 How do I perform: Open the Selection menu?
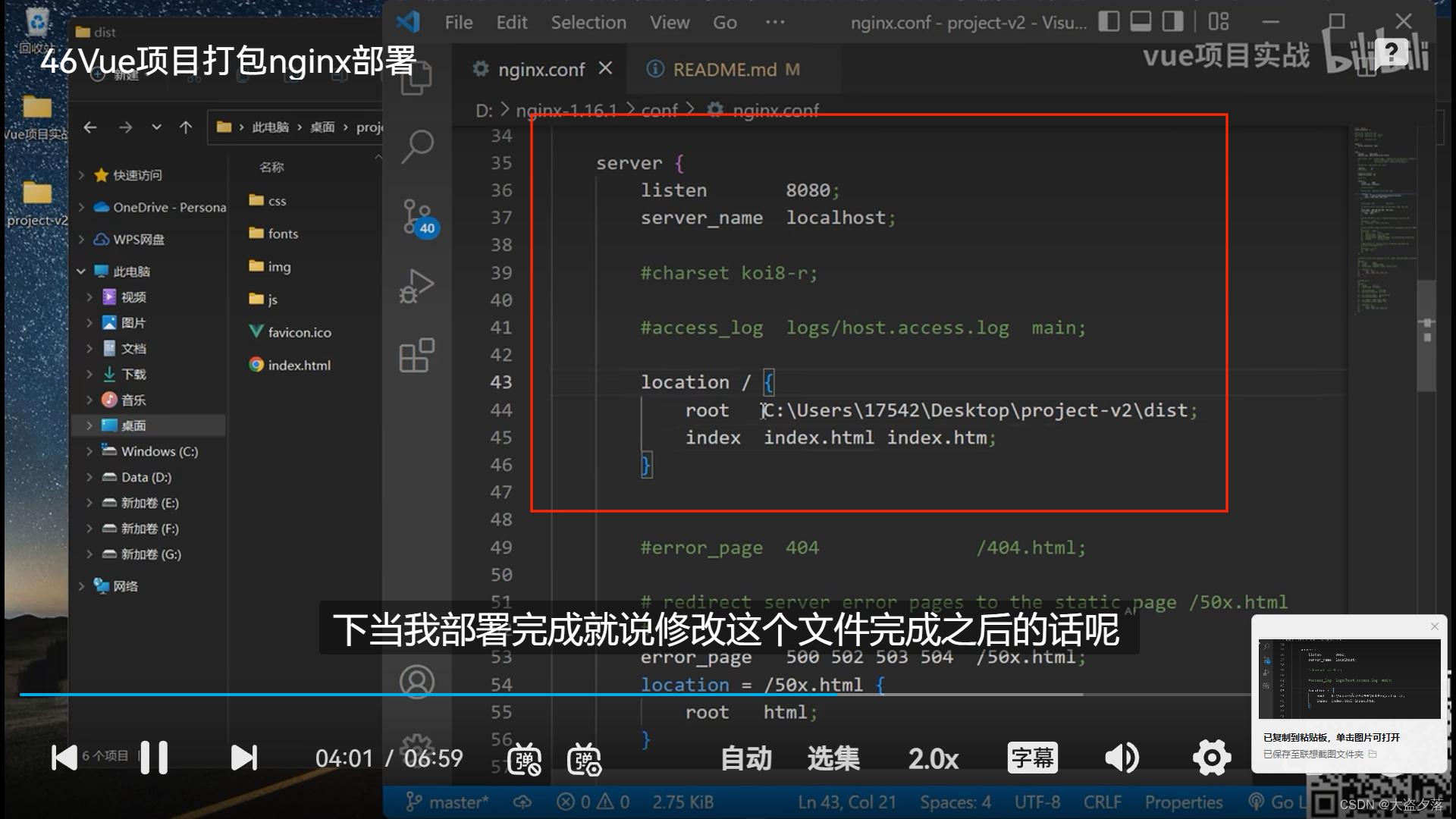tap(588, 23)
